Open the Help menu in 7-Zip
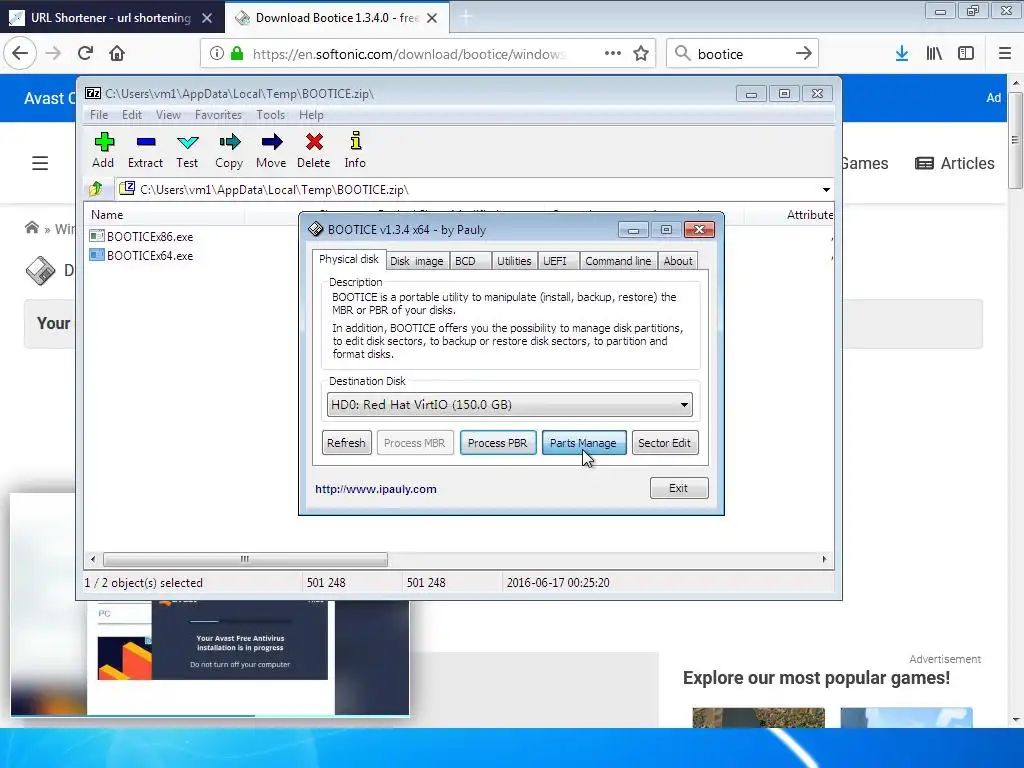 [311, 115]
